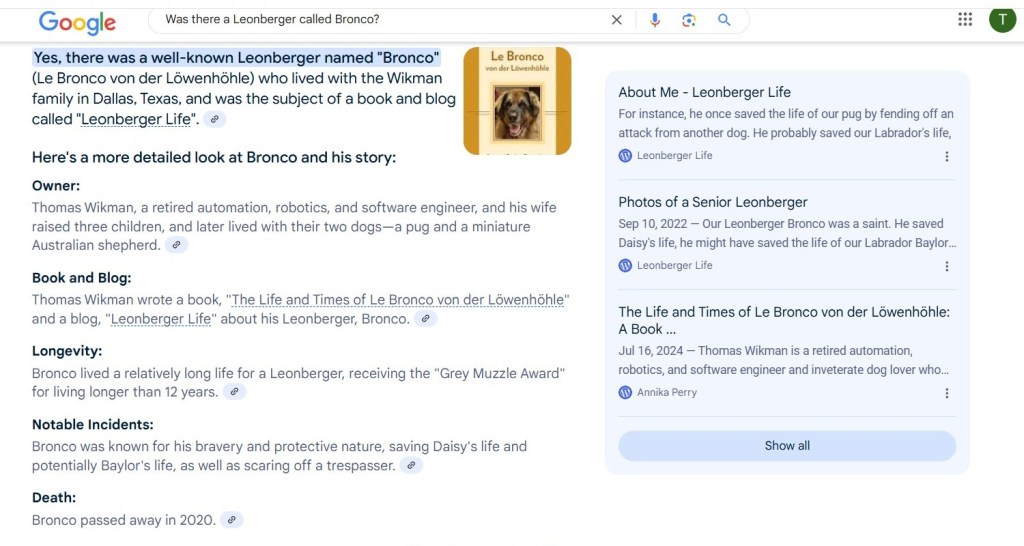Click the "Owner:" heading
The image size is (1024, 546).
coord(56,185)
